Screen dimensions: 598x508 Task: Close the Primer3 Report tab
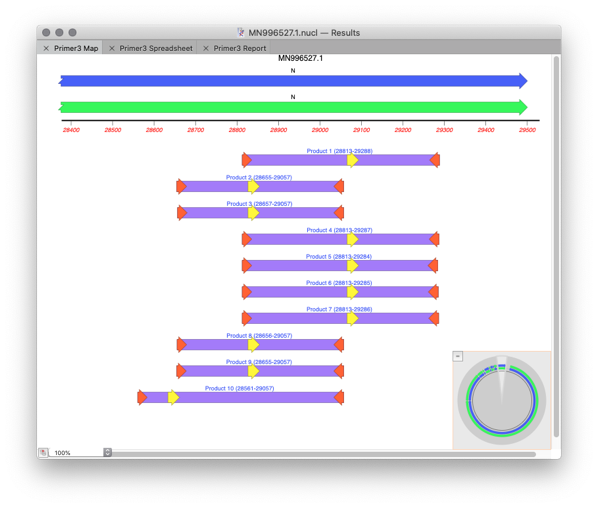(206, 48)
